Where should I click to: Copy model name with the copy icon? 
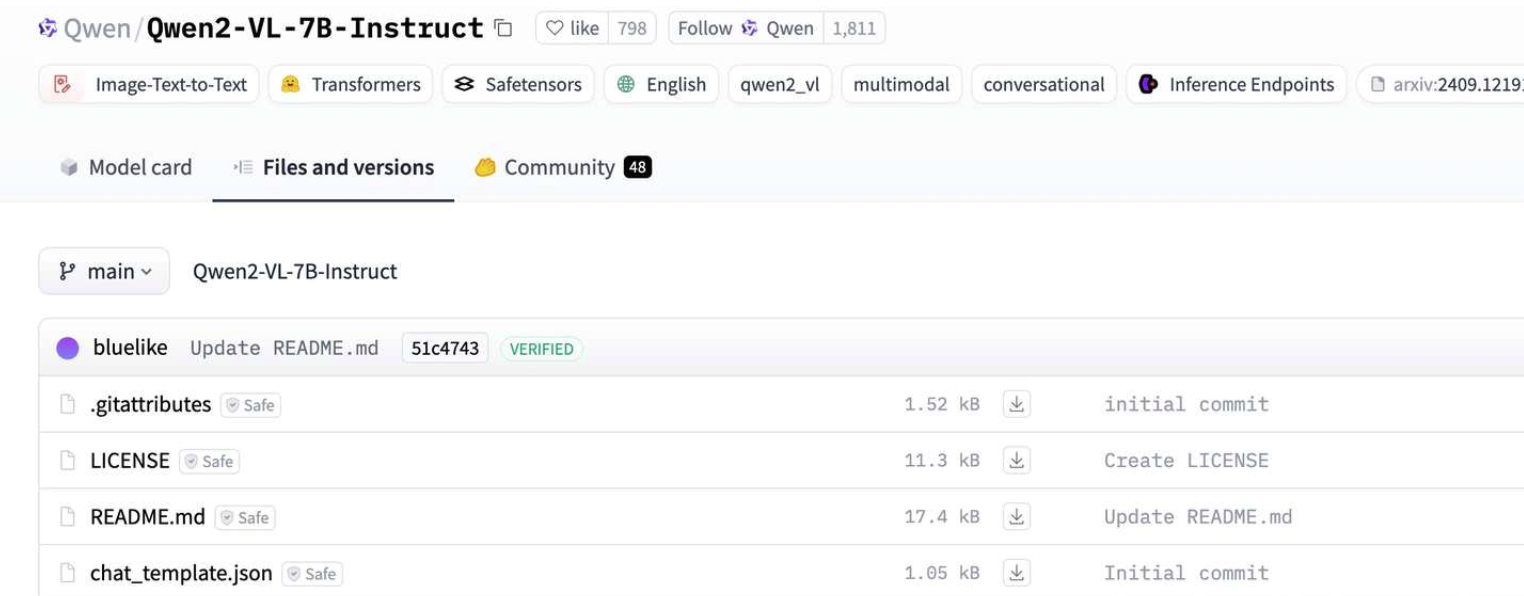(x=503, y=28)
